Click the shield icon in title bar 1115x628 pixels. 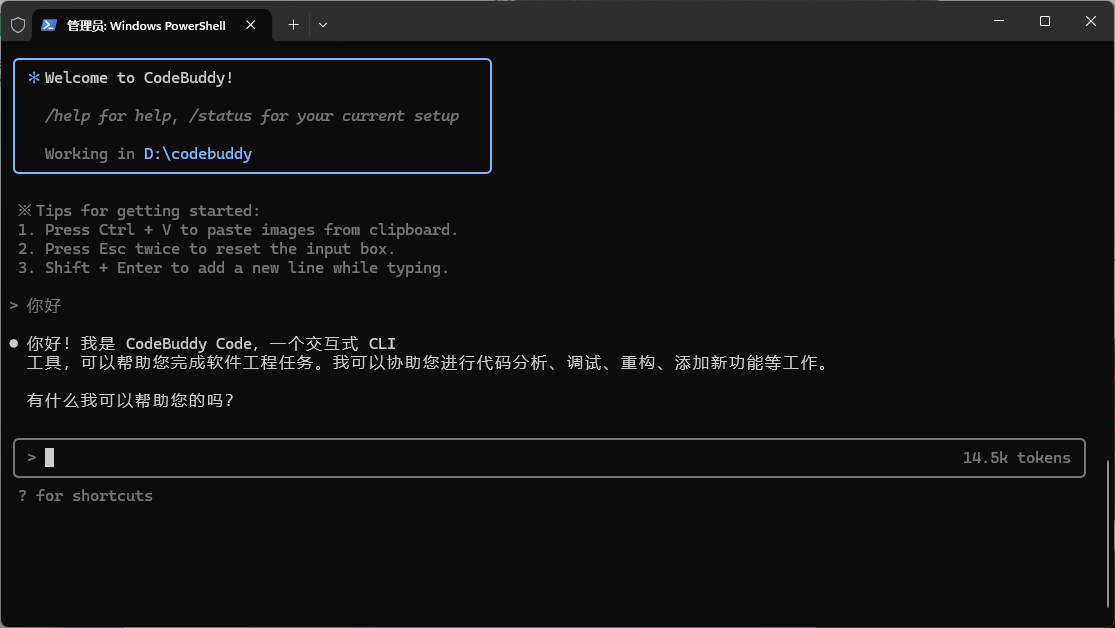point(18,25)
